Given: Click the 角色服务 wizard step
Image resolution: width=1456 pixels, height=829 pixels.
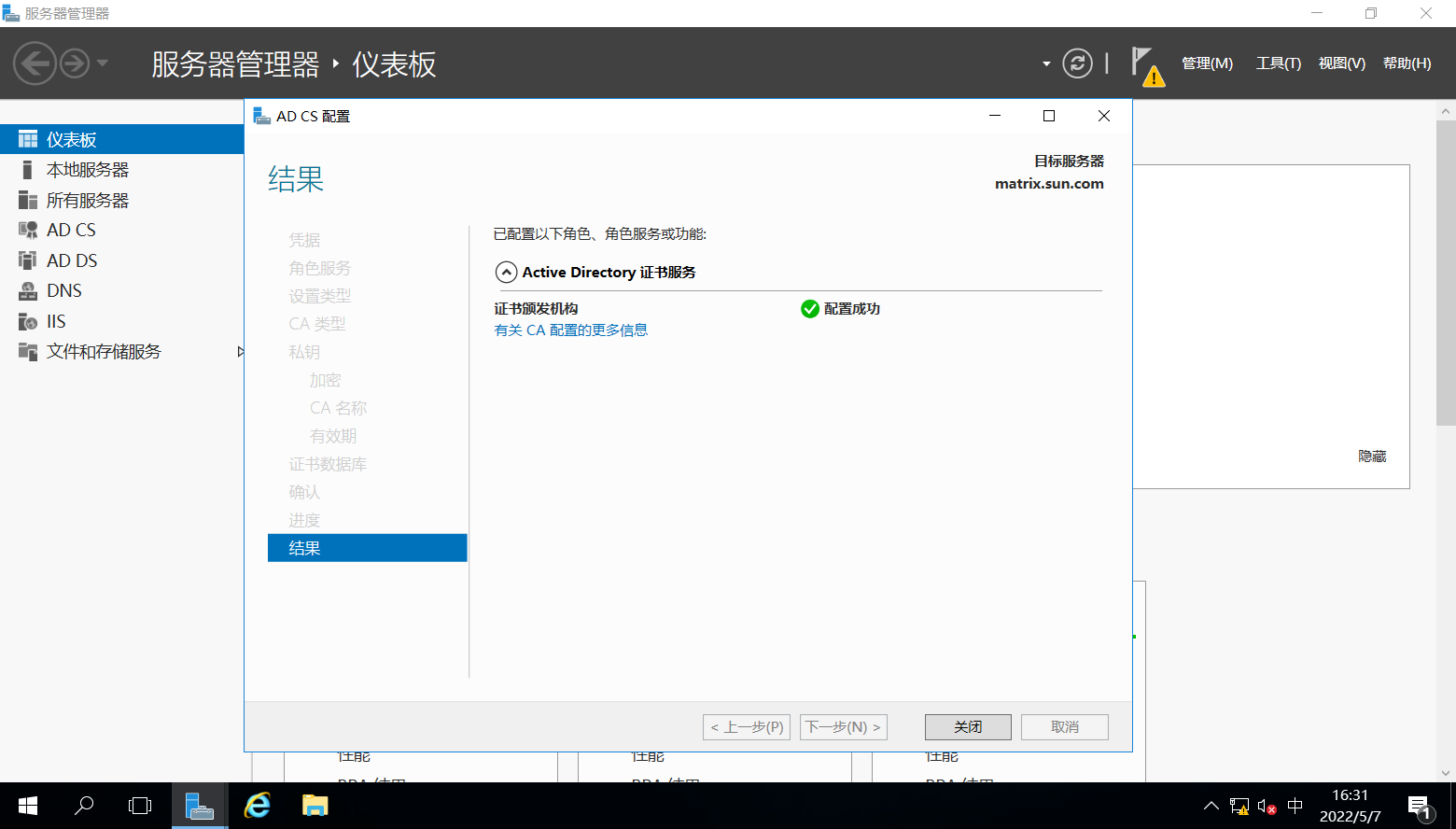Looking at the screenshot, I should pyautogui.click(x=320, y=268).
